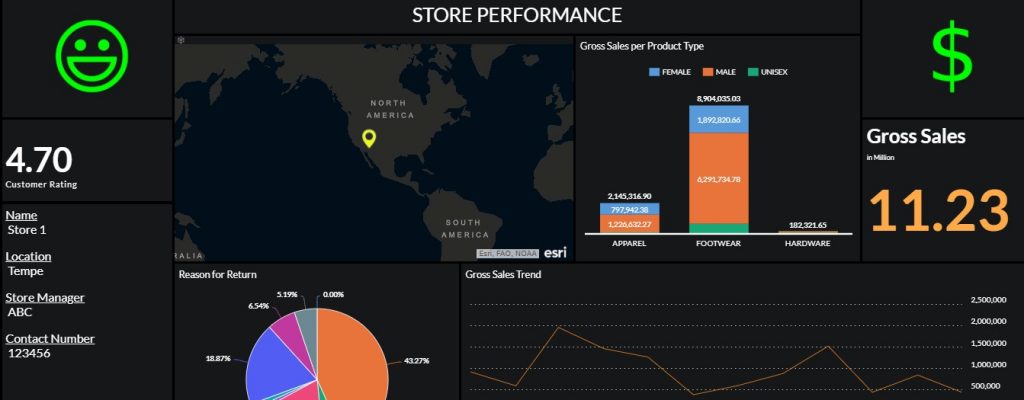Click the APPAREL axis label
Viewport: 1024px width, 400px height.
(x=629, y=243)
